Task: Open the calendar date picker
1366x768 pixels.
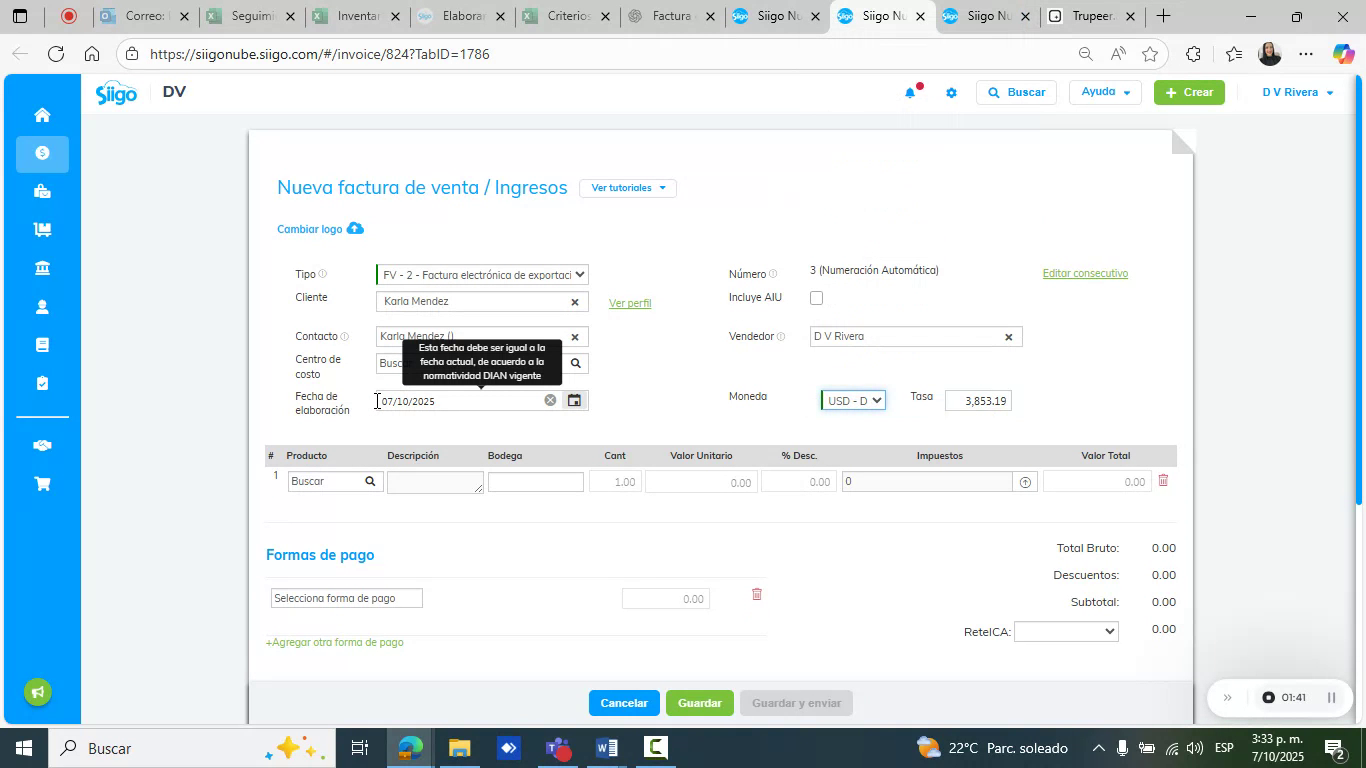Action: click(x=575, y=400)
